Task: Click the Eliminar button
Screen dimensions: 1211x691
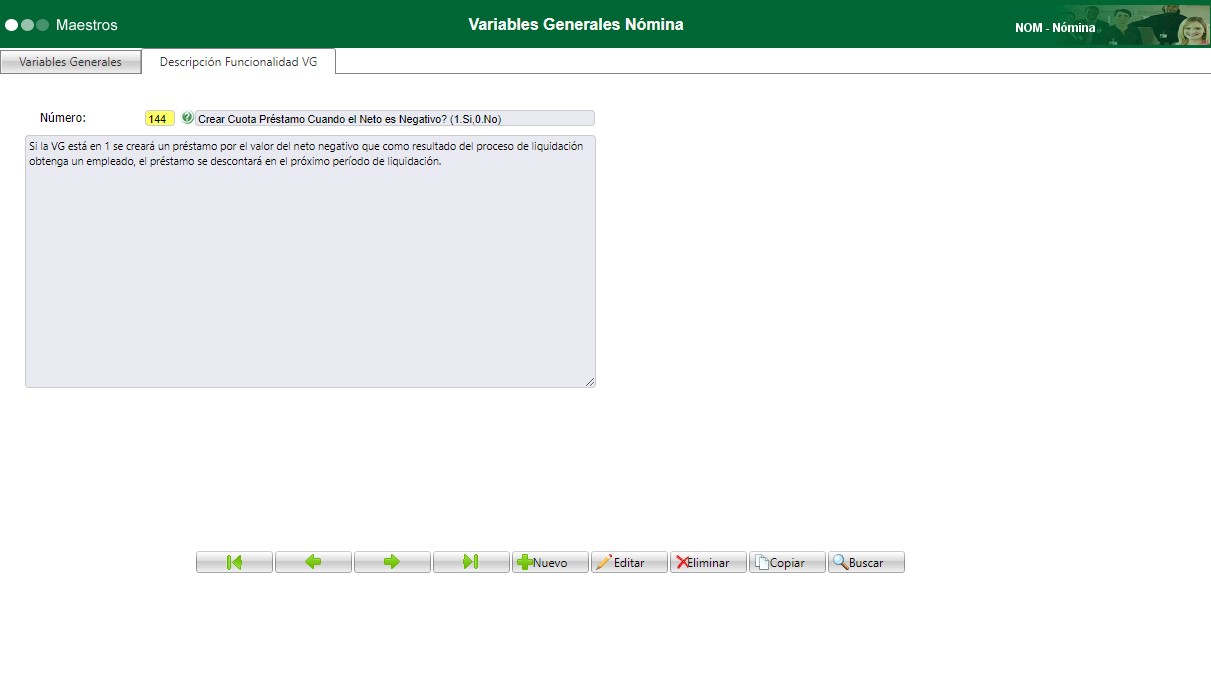Action: click(x=708, y=562)
